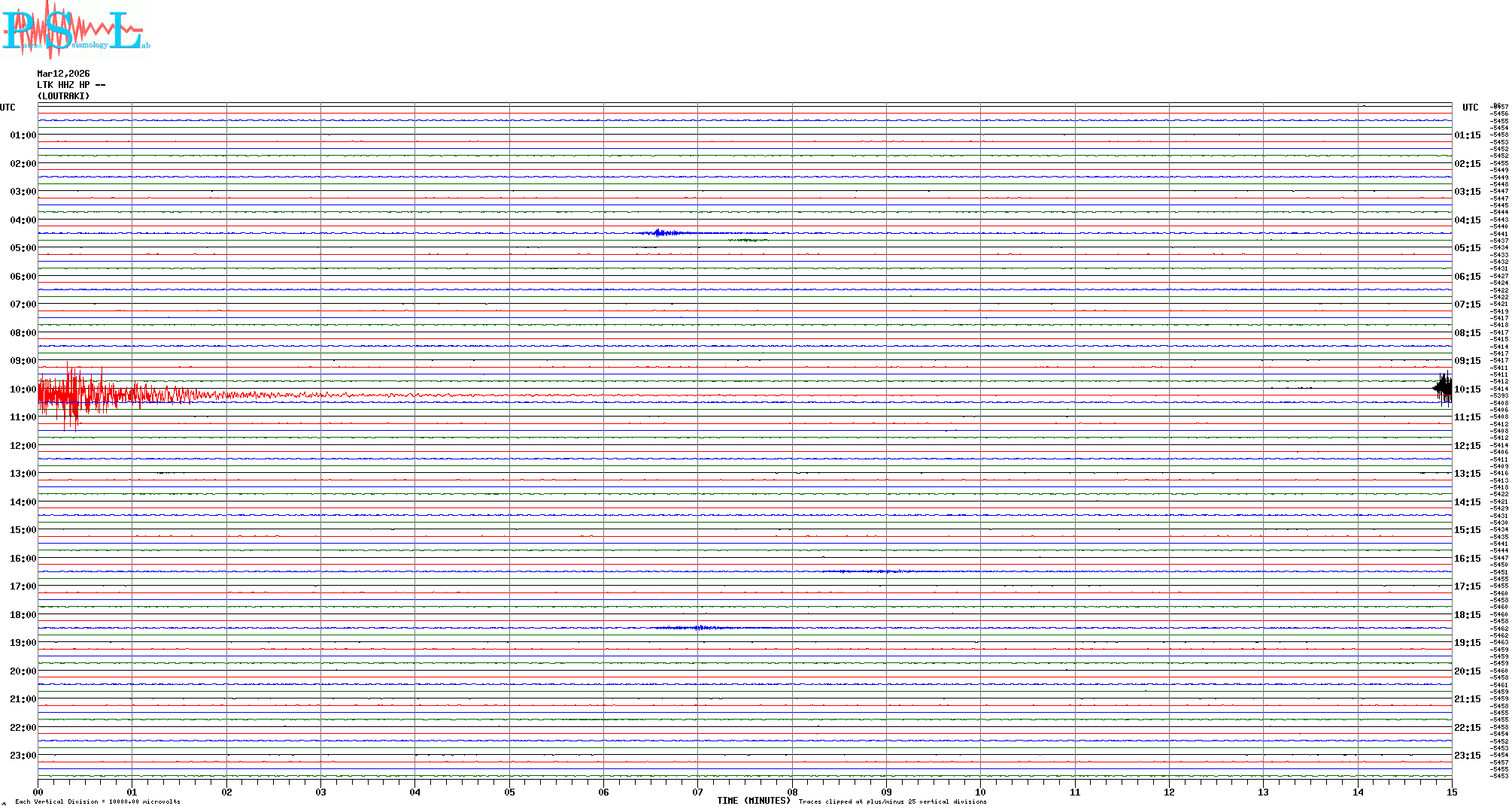
Task: Click the right UTC axis header
Action: click(1470, 108)
